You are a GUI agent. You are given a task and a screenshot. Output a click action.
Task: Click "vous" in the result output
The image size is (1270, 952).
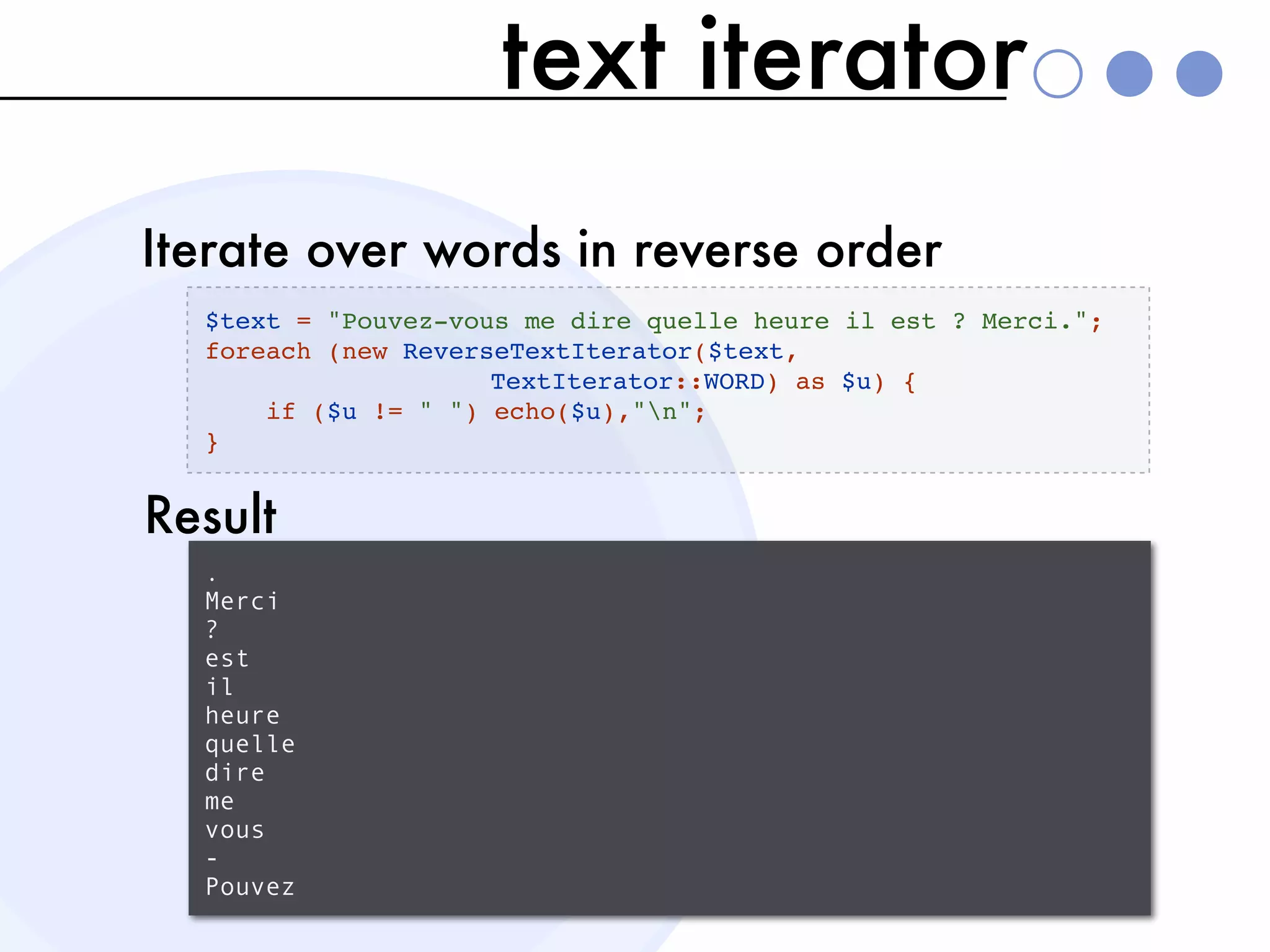(x=235, y=830)
